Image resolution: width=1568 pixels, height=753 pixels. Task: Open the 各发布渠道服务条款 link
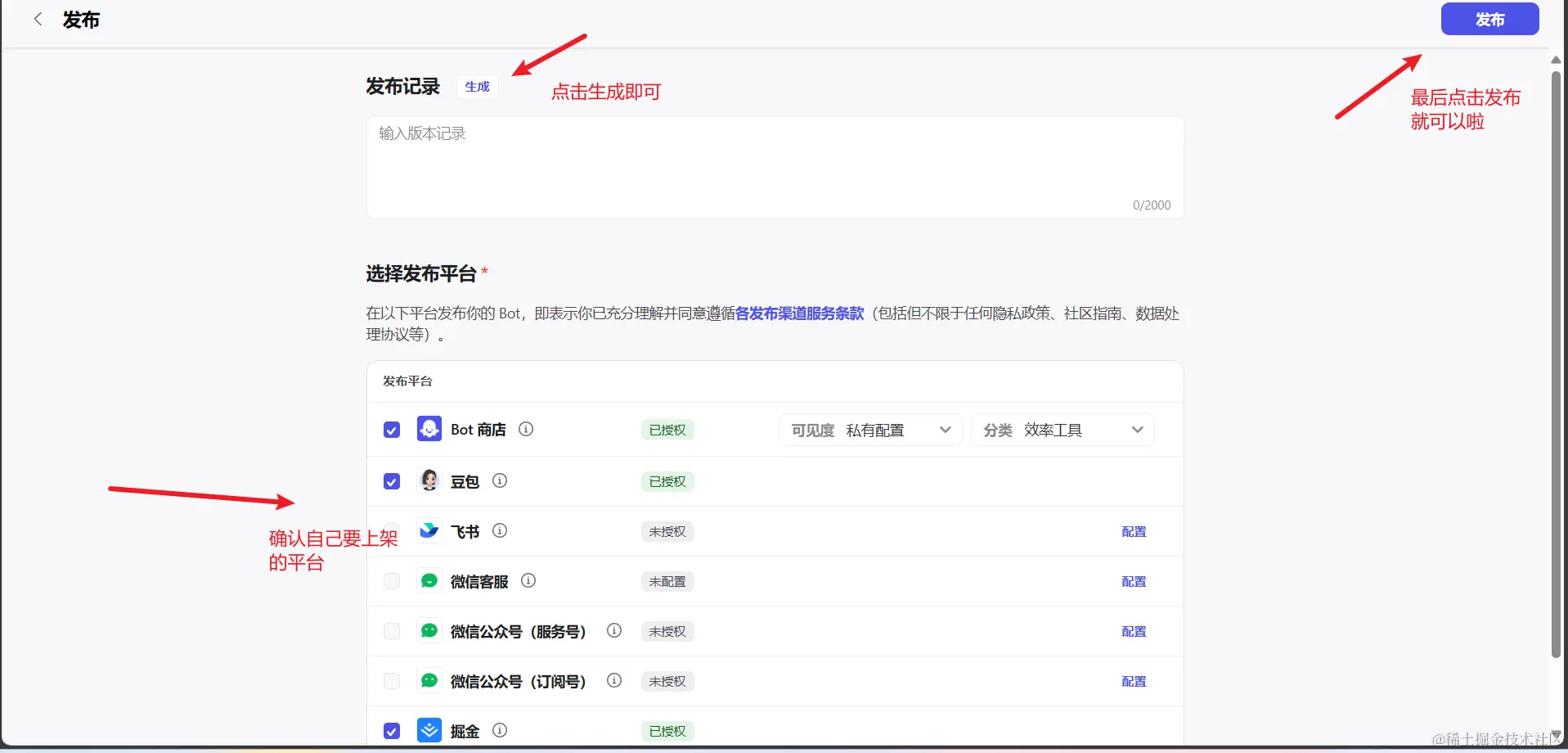(799, 313)
